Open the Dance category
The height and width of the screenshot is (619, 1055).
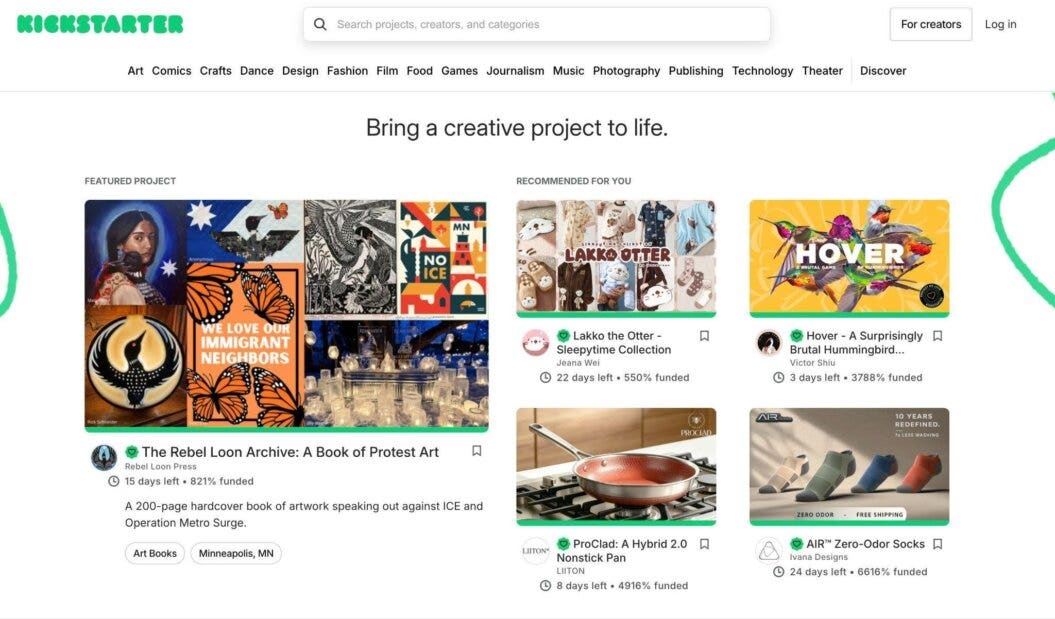pos(256,71)
